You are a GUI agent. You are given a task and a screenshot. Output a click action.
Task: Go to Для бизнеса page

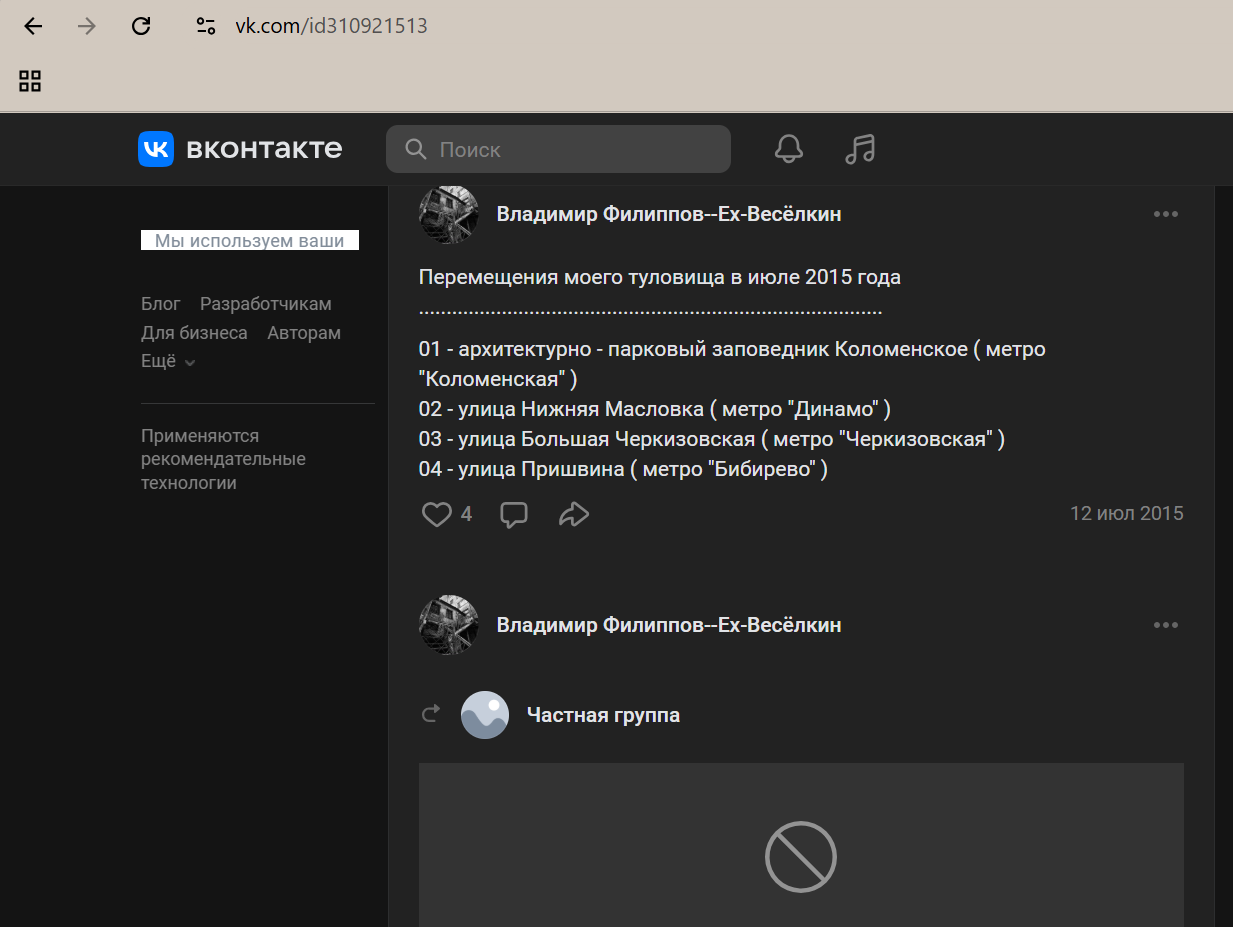194,333
